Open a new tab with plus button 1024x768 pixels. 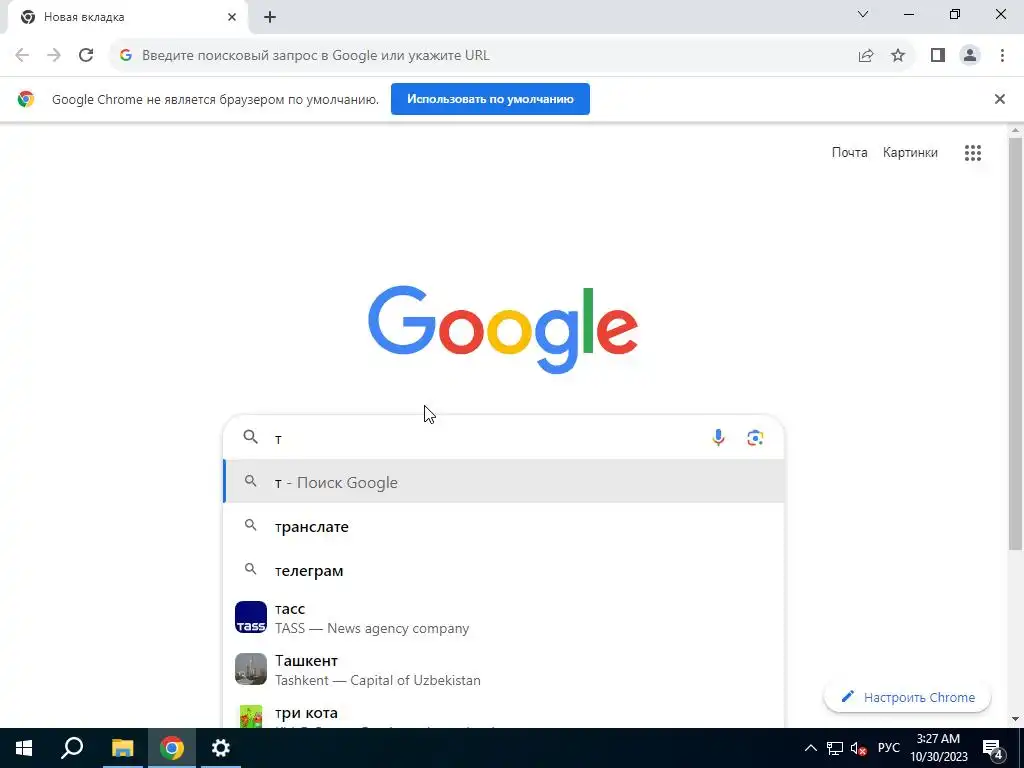click(270, 17)
